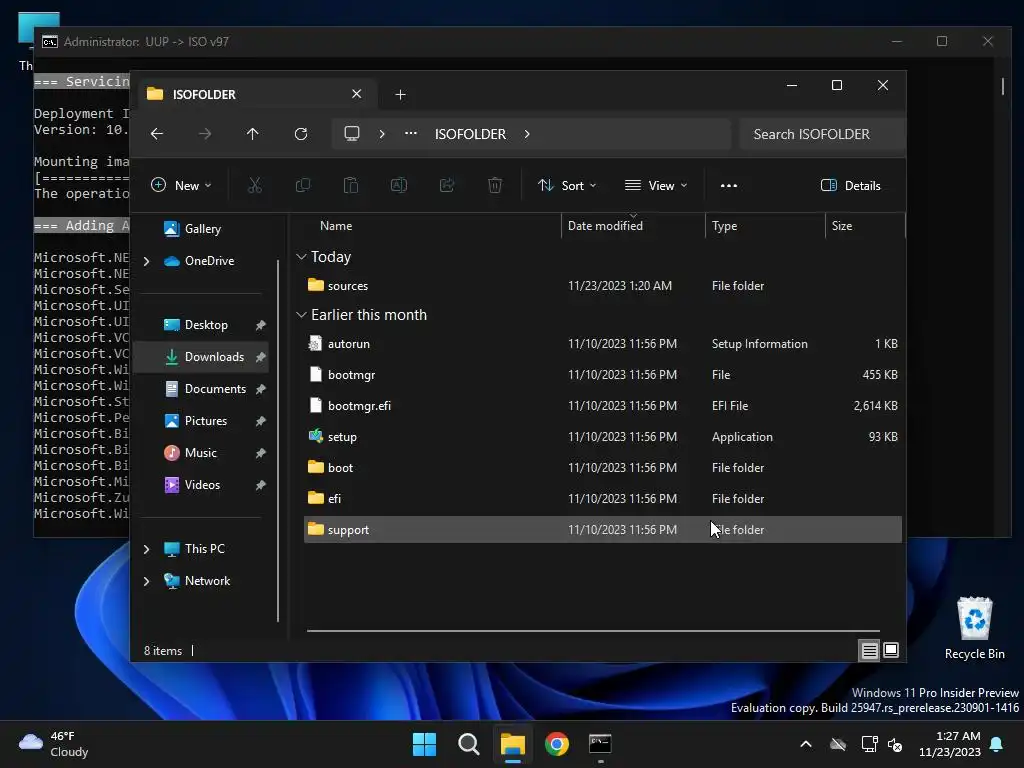Open the Windows Start menu

pyautogui.click(x=424, y=744)
